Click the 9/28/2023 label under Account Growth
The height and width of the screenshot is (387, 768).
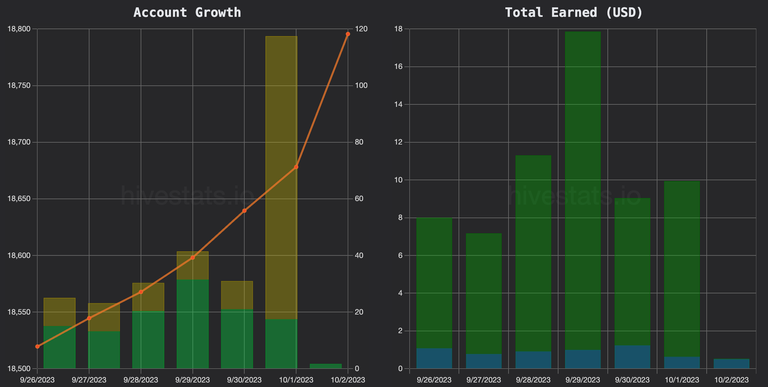[141, 380]
